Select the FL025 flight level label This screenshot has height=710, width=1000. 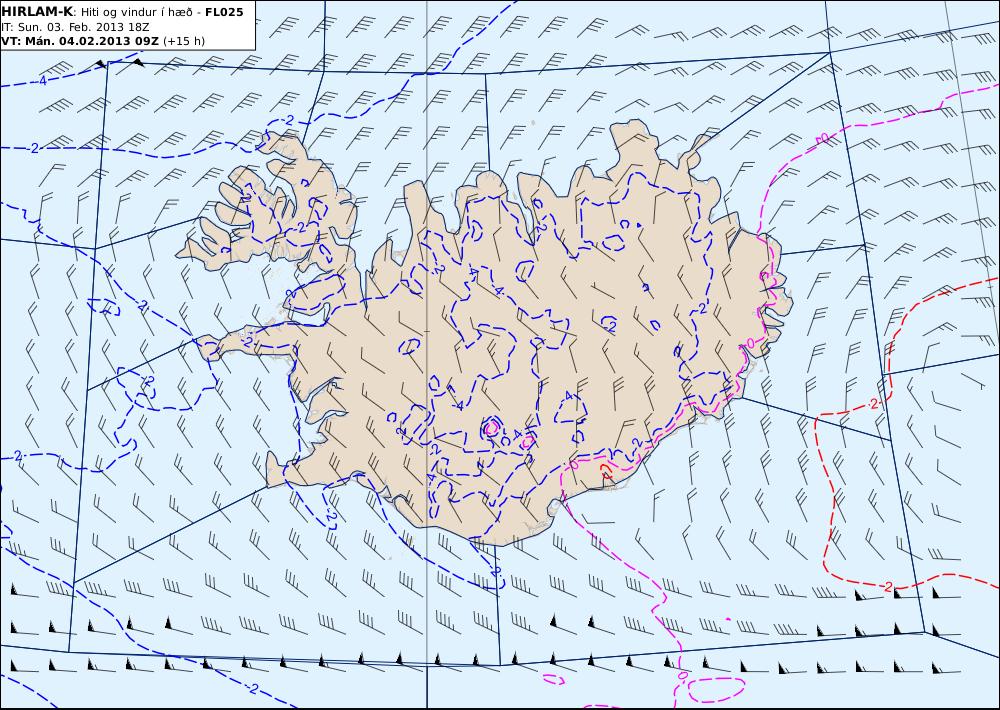click(224, 12)
